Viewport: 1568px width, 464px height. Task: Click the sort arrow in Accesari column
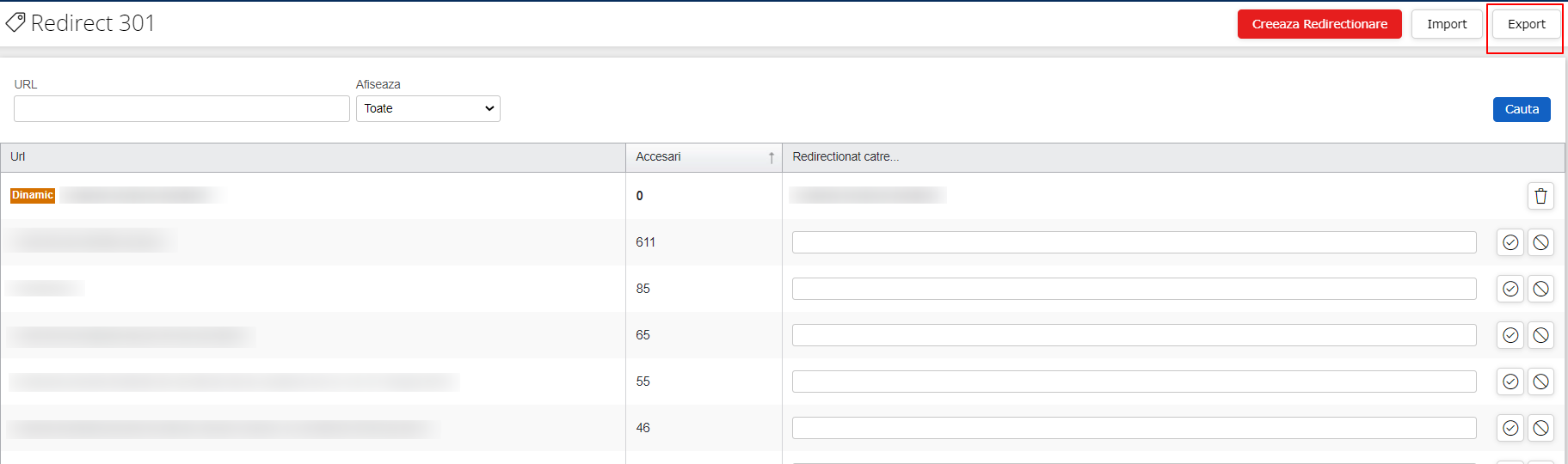771,157
